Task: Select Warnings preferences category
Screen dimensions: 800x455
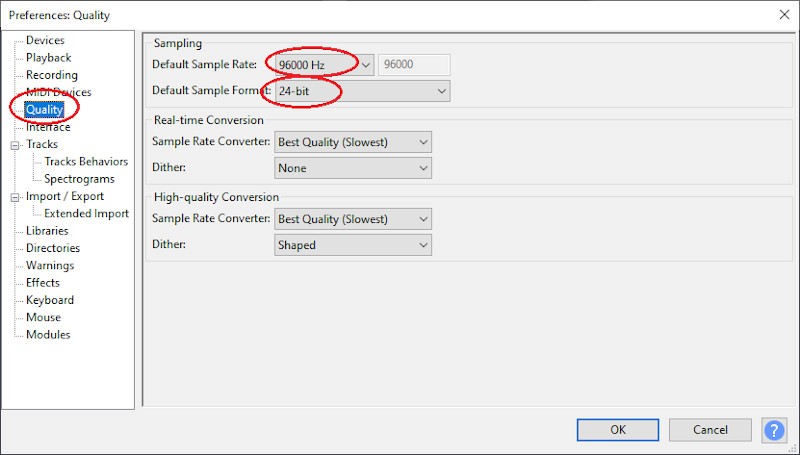Action: [x=50, y=266]
